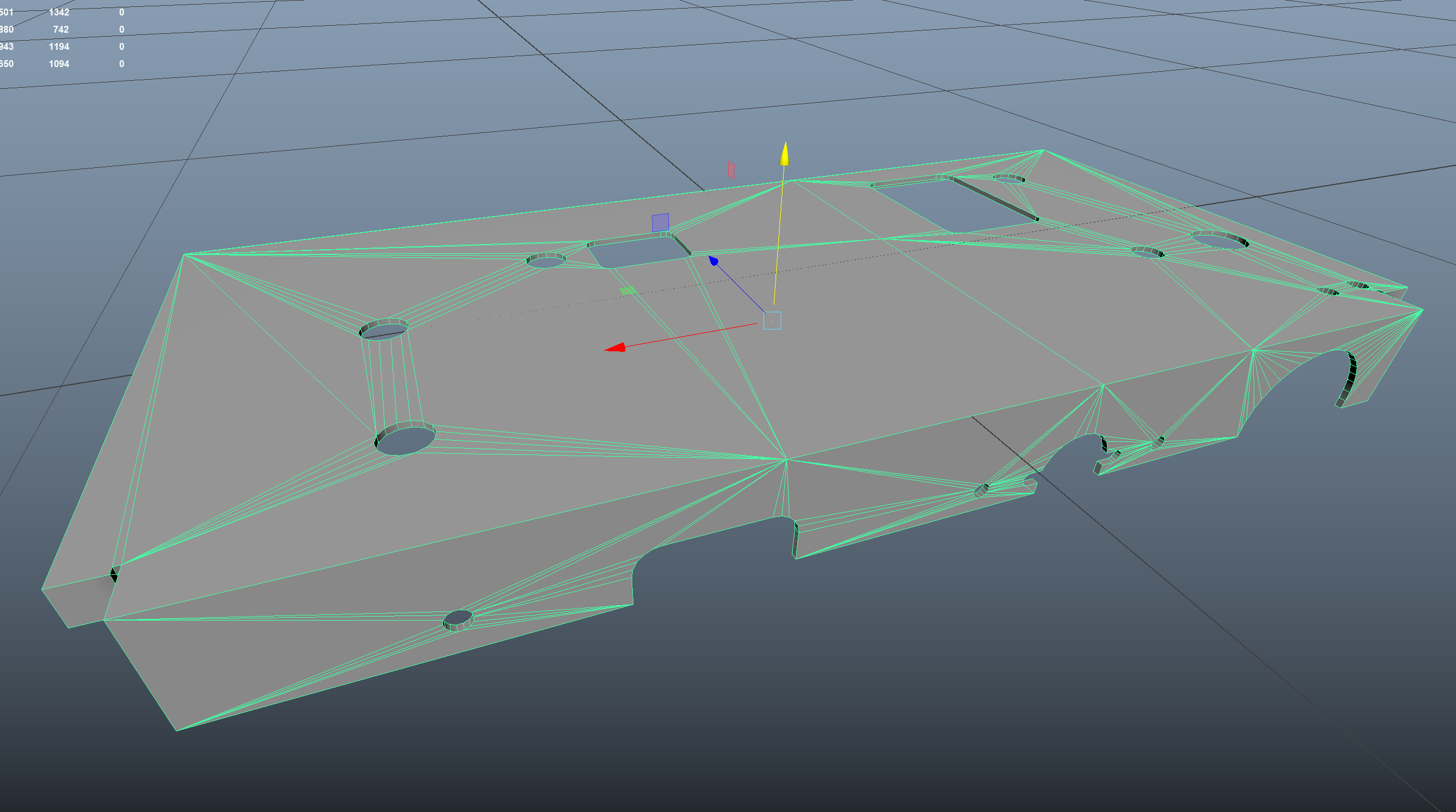
Task: Click the green plane handle of manipulator
Action: pyautogui.click(x=628, y=291)
